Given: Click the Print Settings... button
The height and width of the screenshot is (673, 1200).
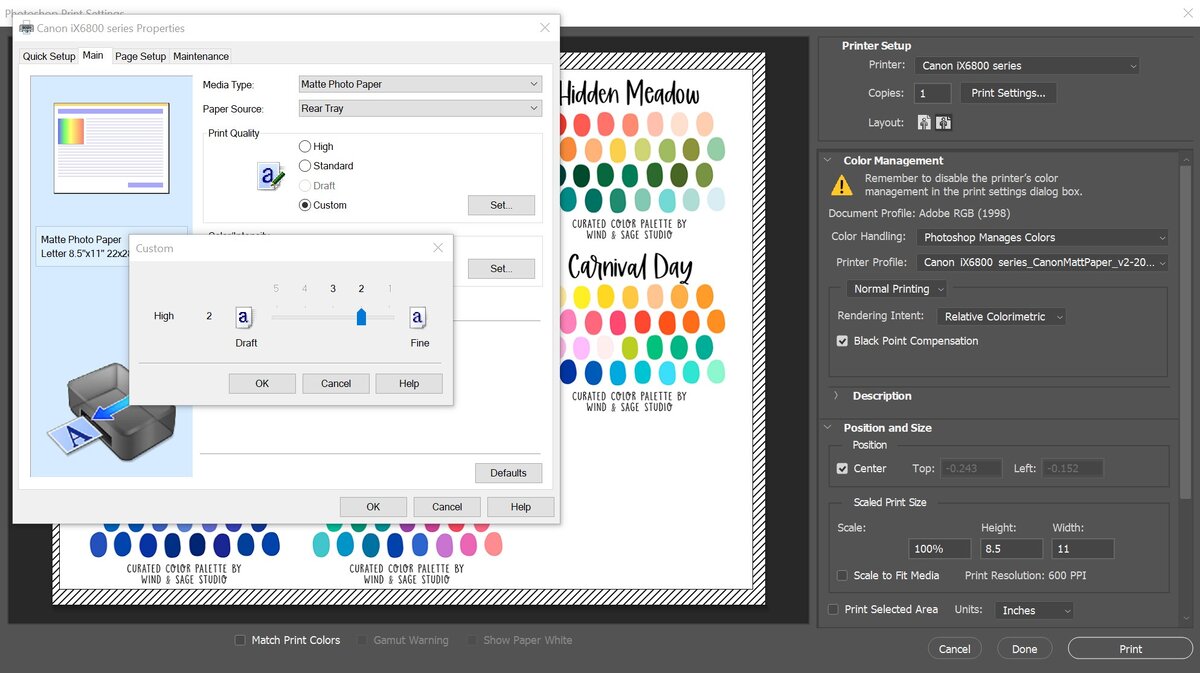Looking at the screenshot, I should [1008, 93].
